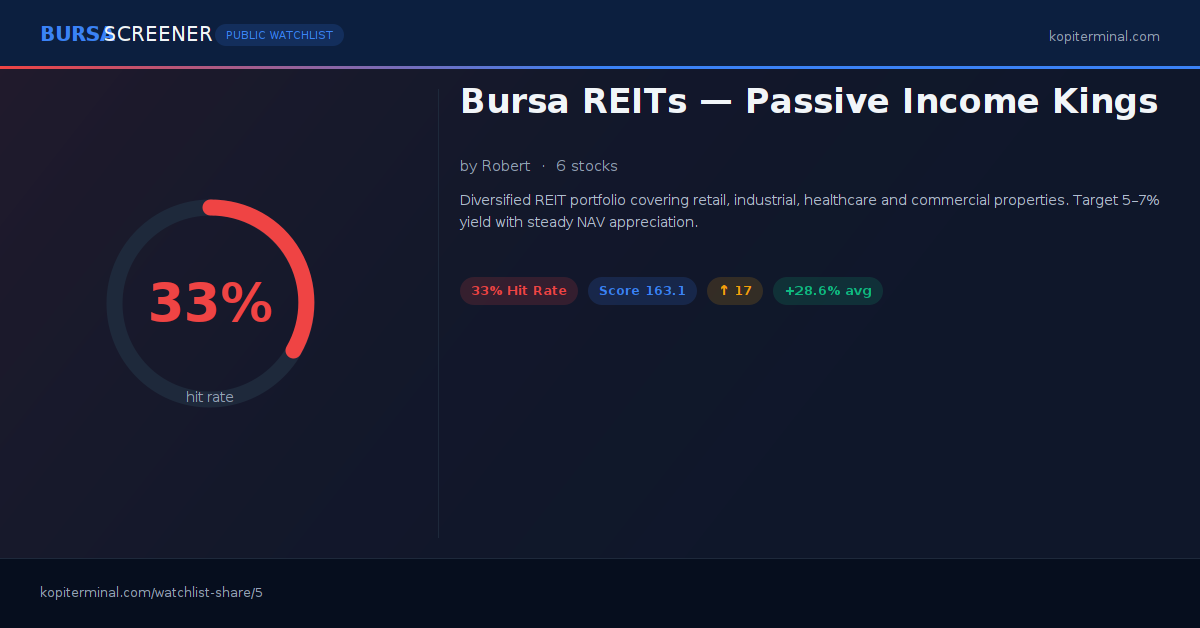The height and width of the screenshot is (628, 1200).
Task: Click the '6 stocks' count
Action: (587, 166)
